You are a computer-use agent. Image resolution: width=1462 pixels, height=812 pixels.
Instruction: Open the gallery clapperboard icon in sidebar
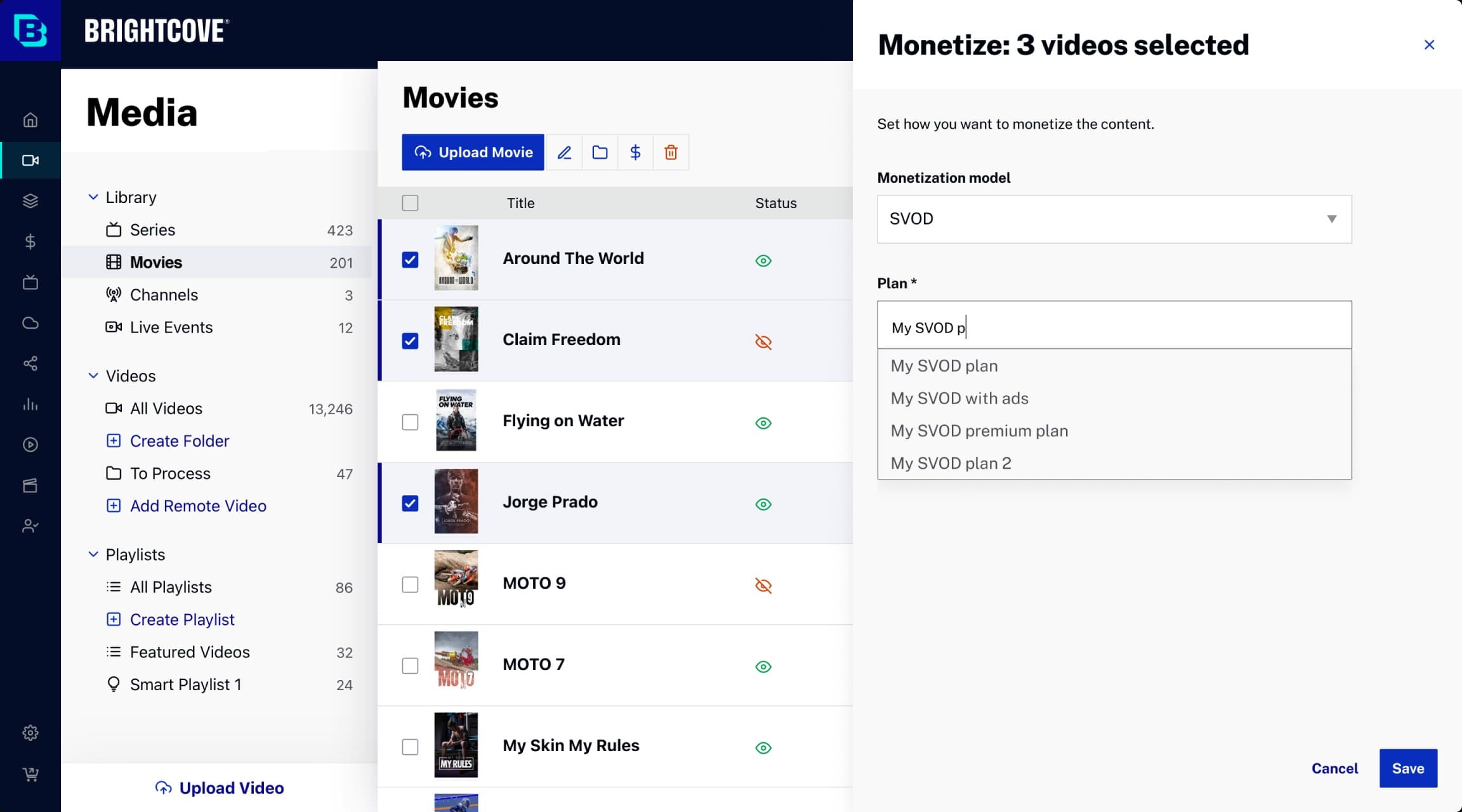pyautogui.click(x=30, y=485)
